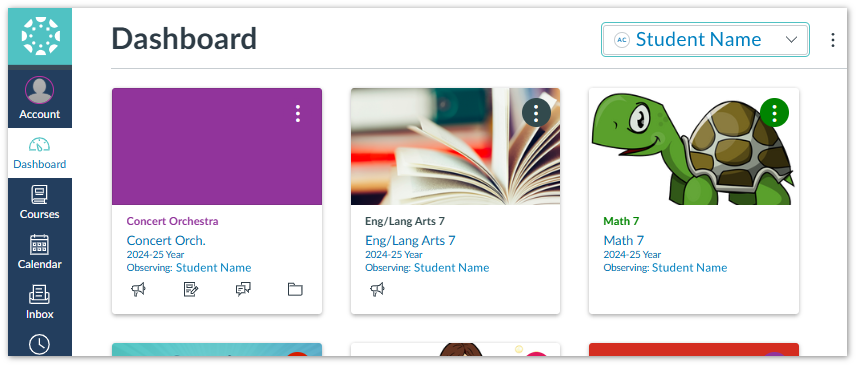Go to Courses in global navigation

click(x=40, y=202)
